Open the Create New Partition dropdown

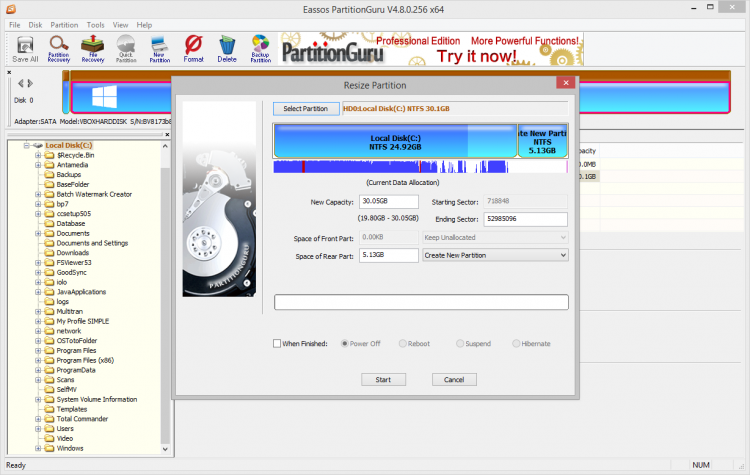(x=496, y=255)
